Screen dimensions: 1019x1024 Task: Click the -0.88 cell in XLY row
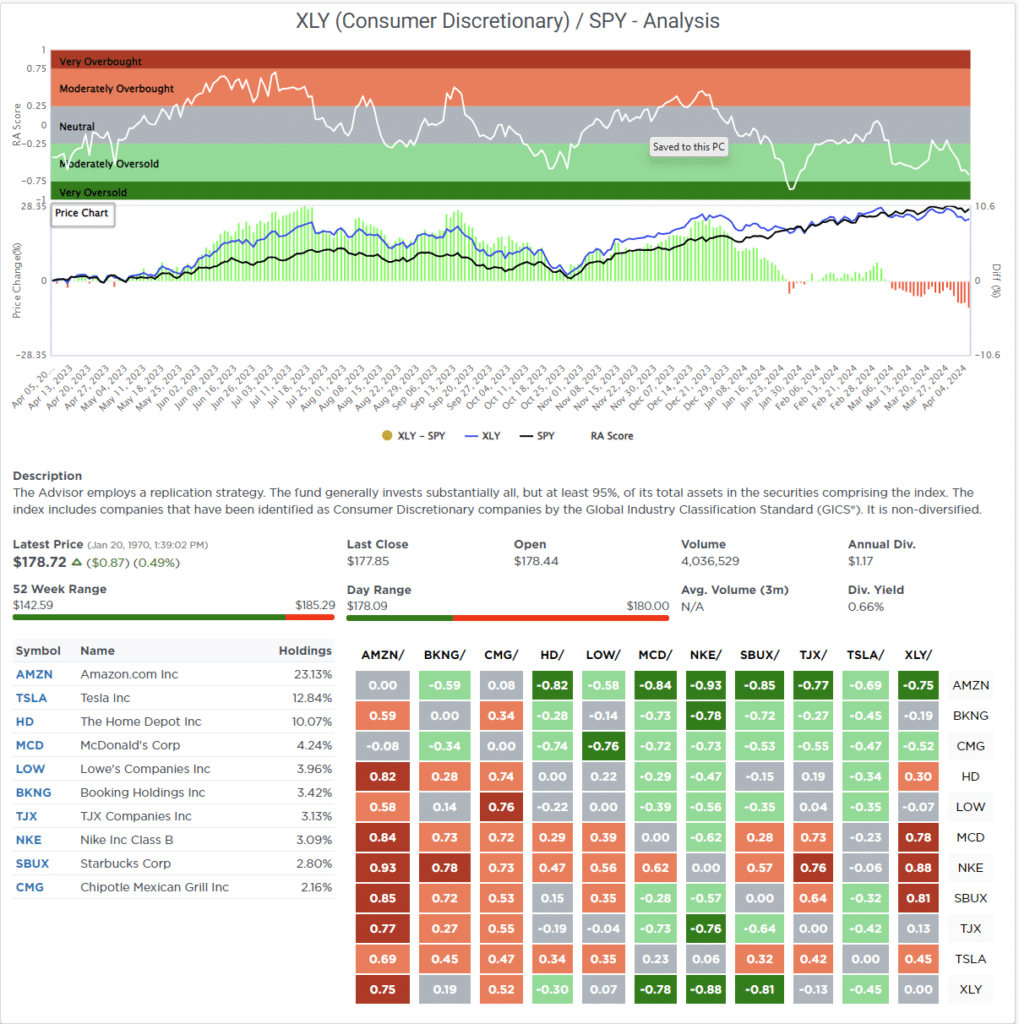pyautogui.click(x=706, y=989)
